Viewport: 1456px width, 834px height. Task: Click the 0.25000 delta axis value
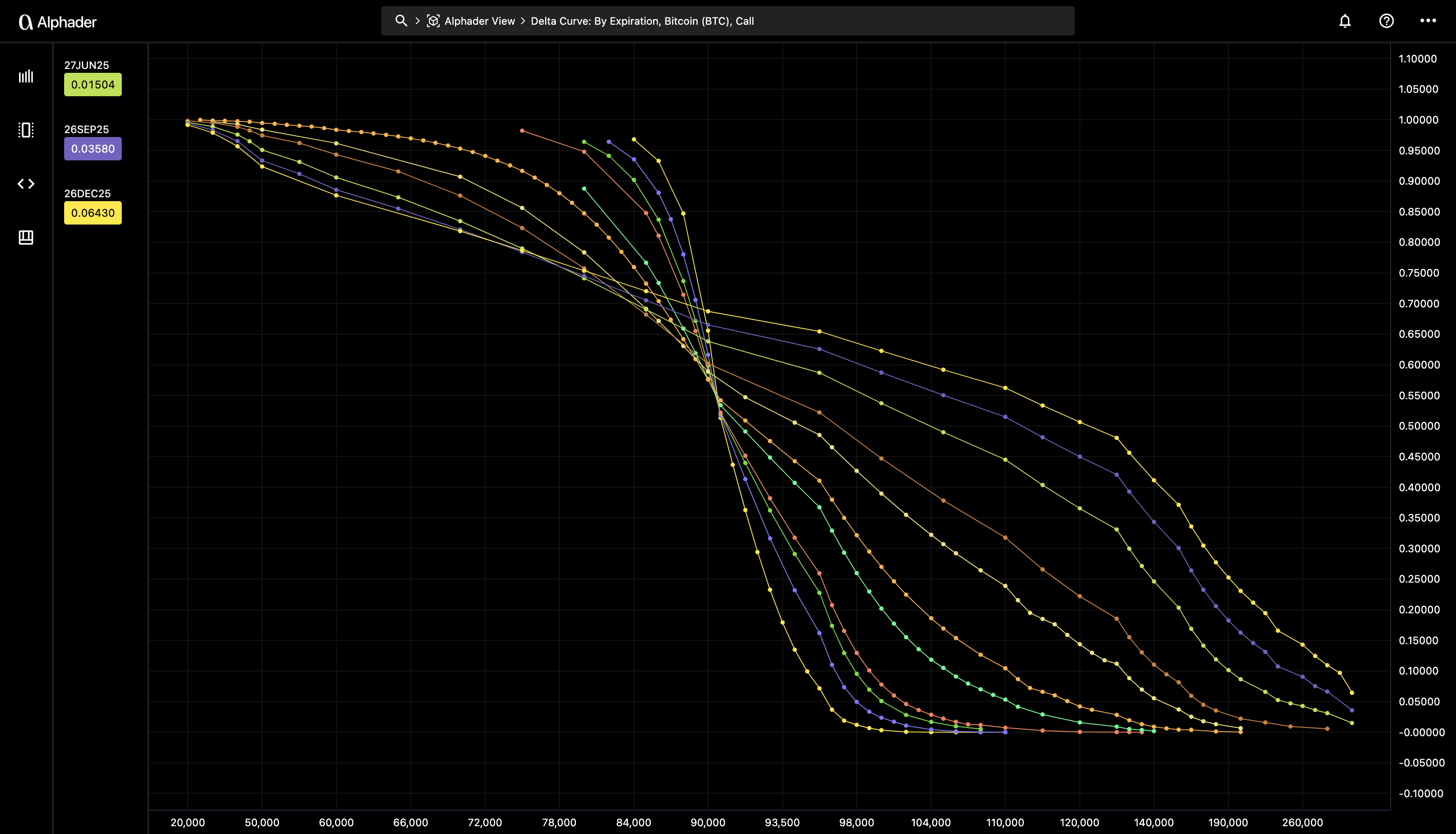click(1419, 579)
